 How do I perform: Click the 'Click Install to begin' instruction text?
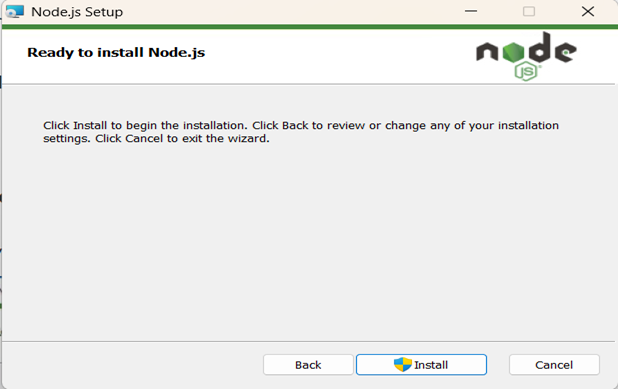(301, 132)
